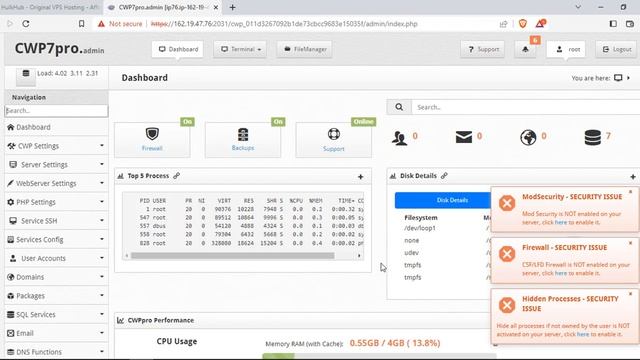
Task: Expand Server Settings menu
Action: 56,164
